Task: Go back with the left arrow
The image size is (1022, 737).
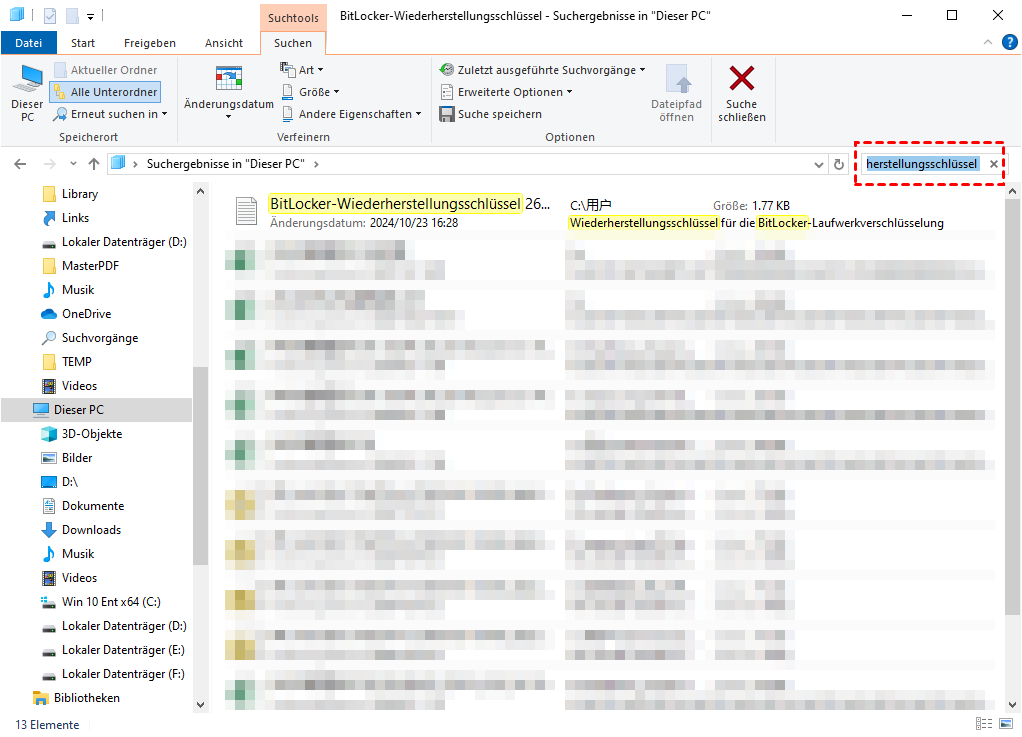Action: pos(20,164)
